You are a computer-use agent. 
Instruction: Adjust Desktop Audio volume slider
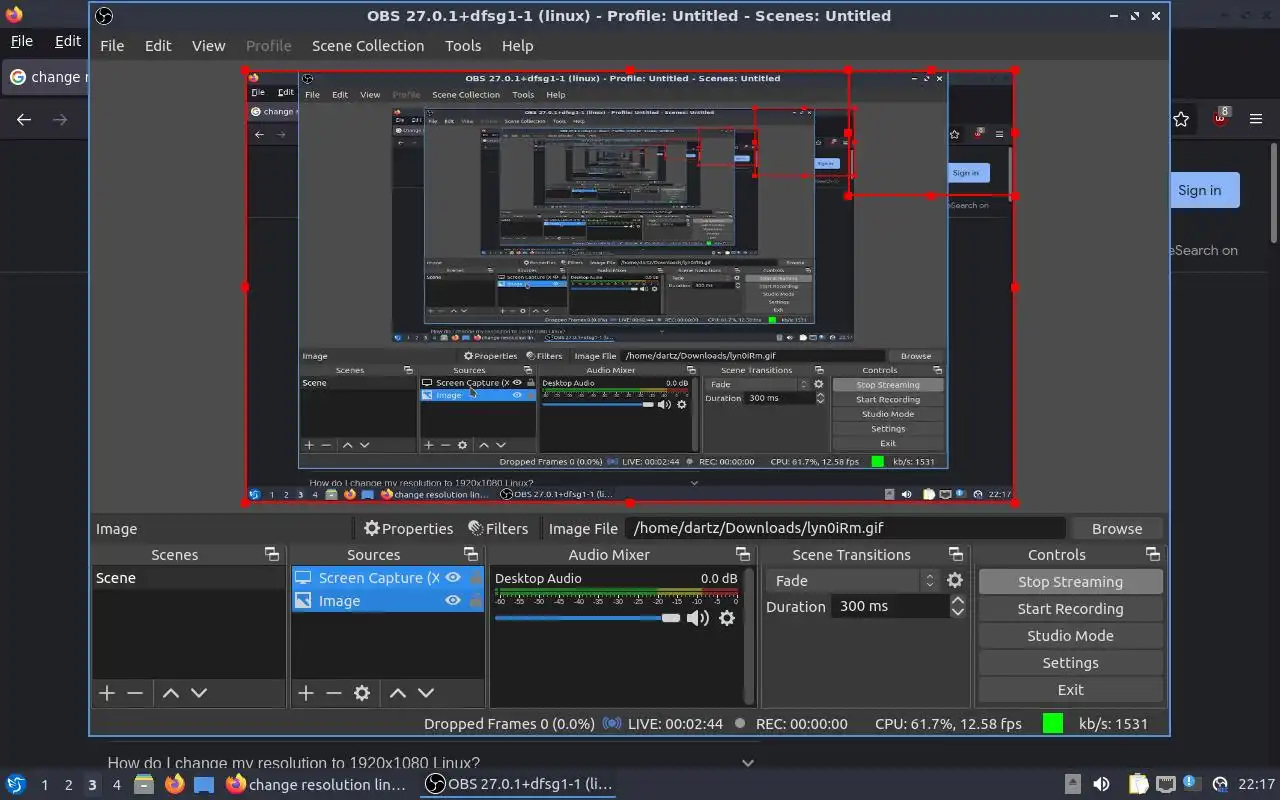pyautogui.click(x=587, y=618)
